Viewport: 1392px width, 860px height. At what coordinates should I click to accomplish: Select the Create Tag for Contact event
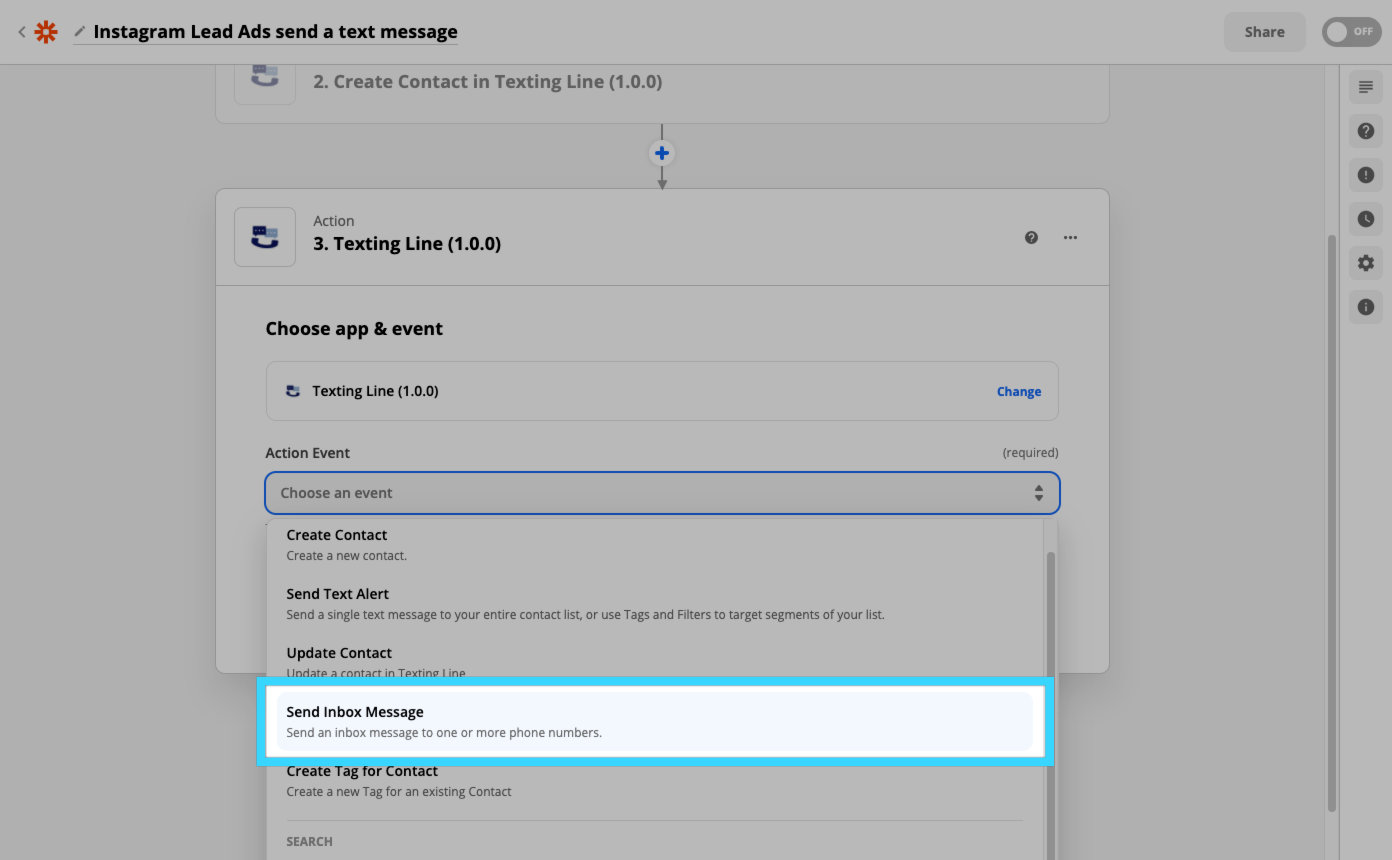click(655, 780)
